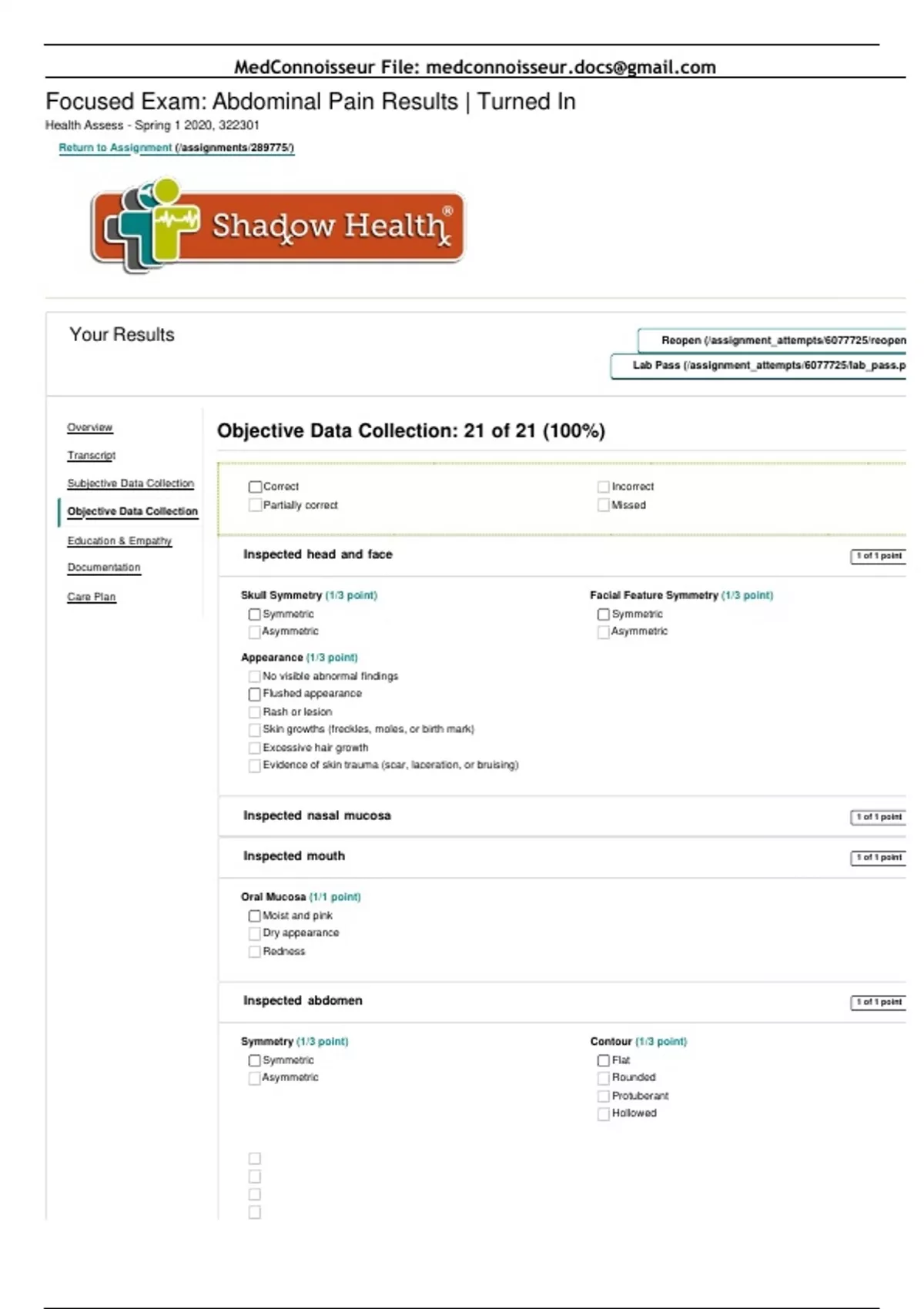Select Education & Empathy in sidebar

click(119, 541)
